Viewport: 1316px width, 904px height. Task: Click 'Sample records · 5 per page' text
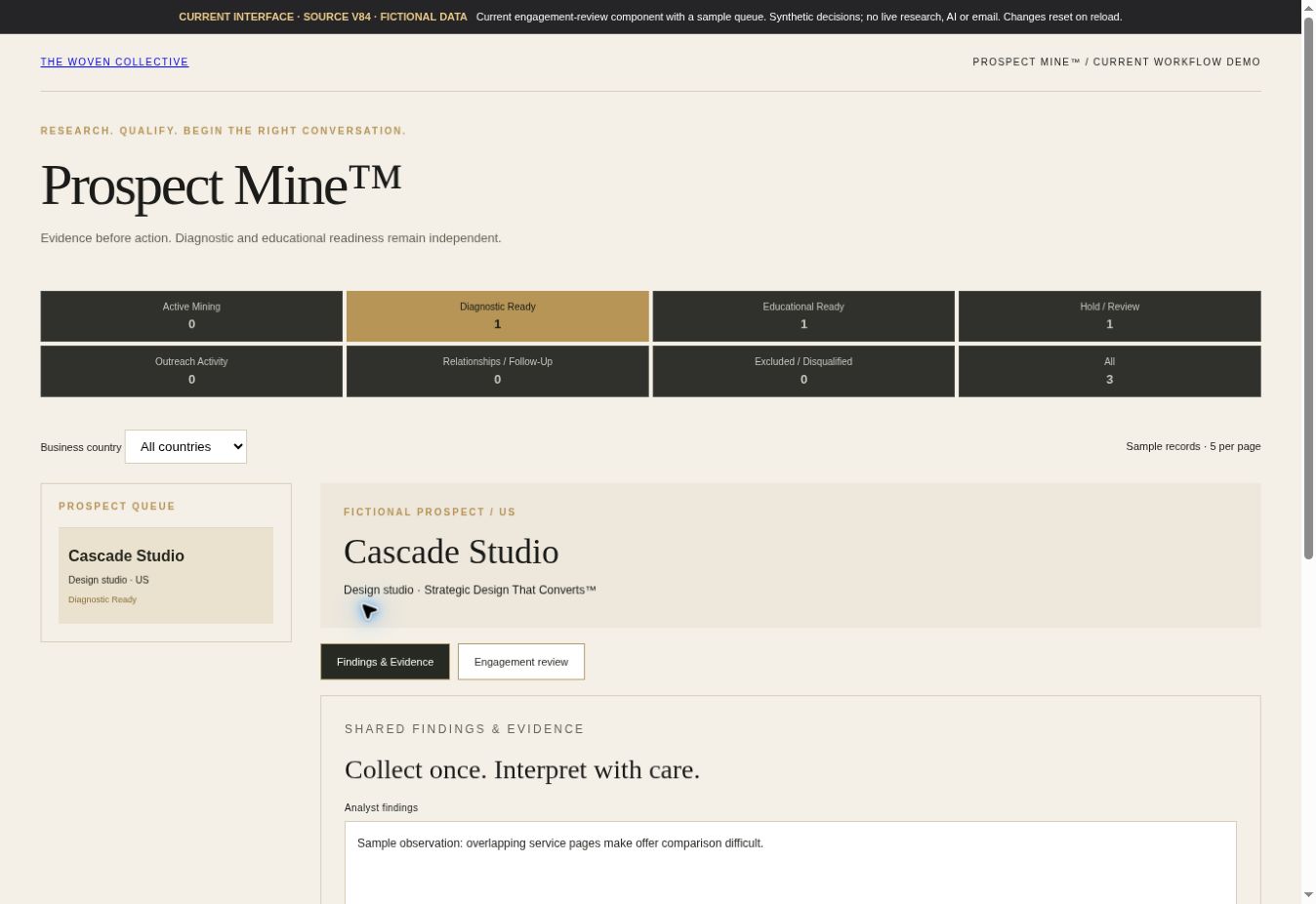coord(1193,446)
